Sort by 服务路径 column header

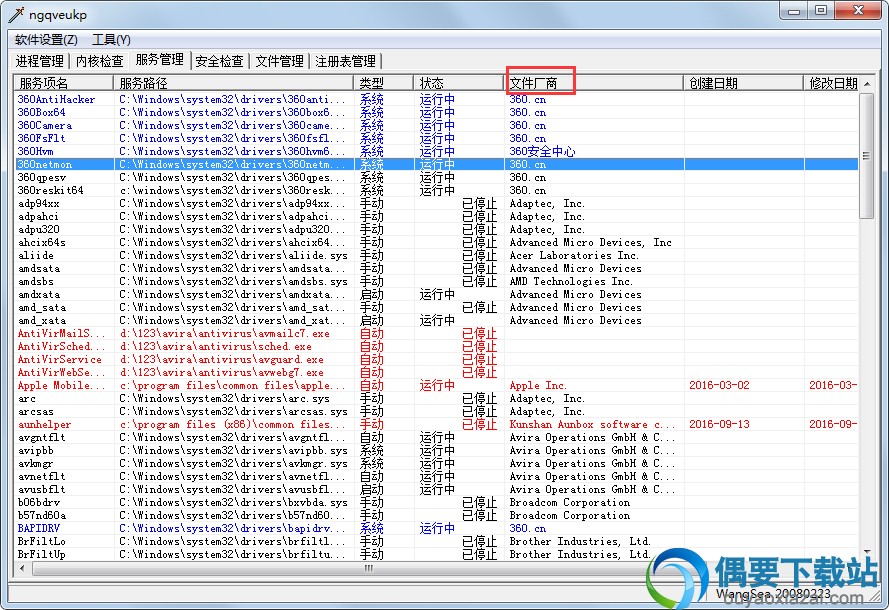(234, 83)
